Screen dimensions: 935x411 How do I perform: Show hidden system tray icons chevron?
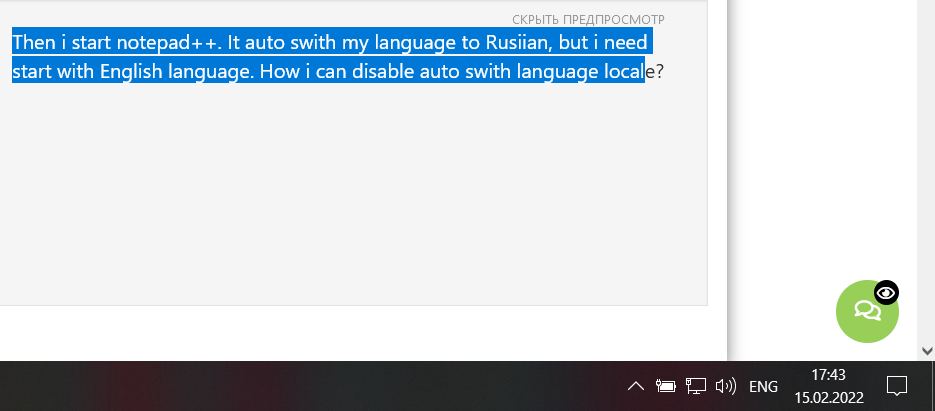point(636,386)
